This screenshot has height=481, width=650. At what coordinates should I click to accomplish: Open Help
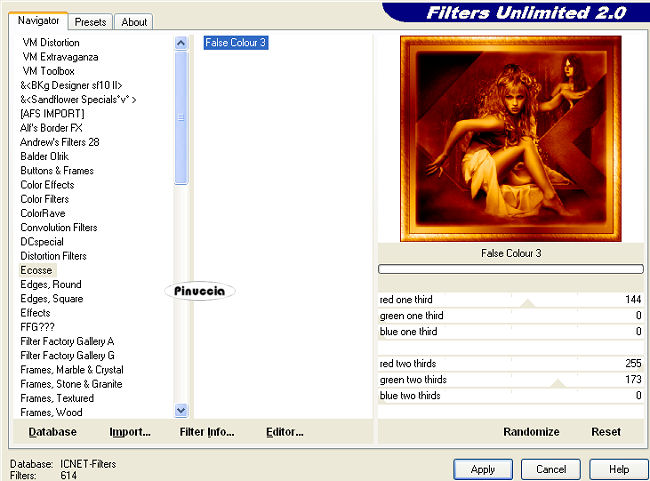pyautogui.click(x=618, y=469)
